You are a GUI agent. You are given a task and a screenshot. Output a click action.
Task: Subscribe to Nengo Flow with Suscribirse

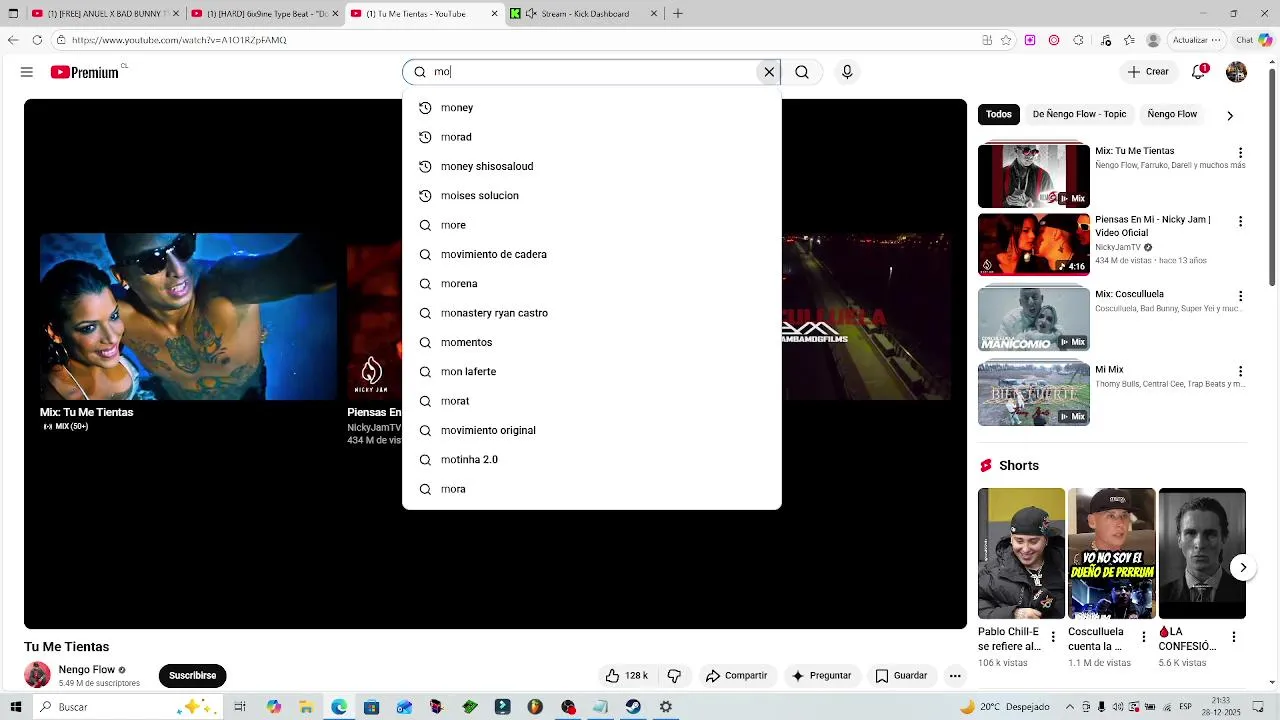point(193,676)
